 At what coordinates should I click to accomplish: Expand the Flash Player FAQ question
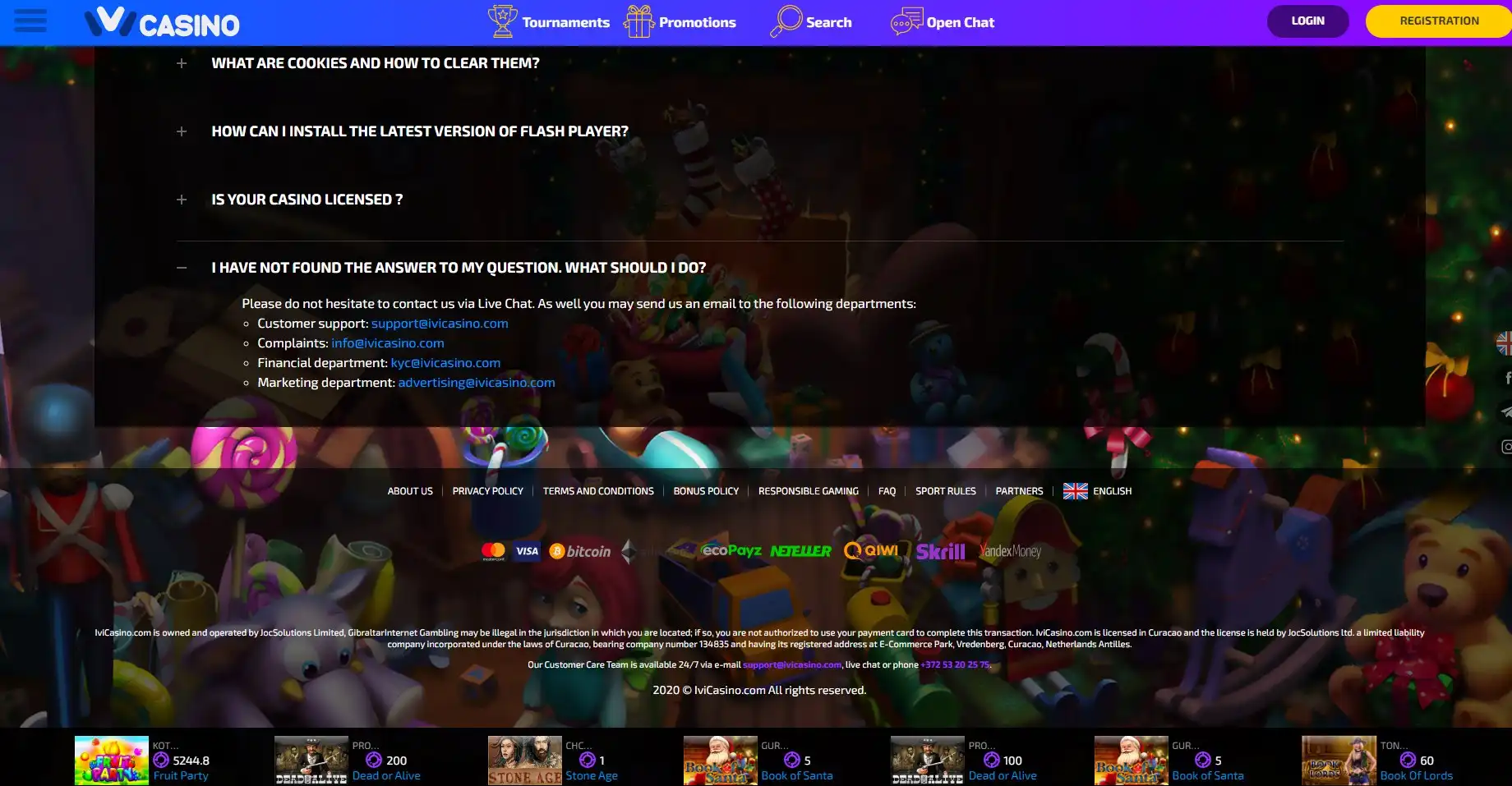419,131
